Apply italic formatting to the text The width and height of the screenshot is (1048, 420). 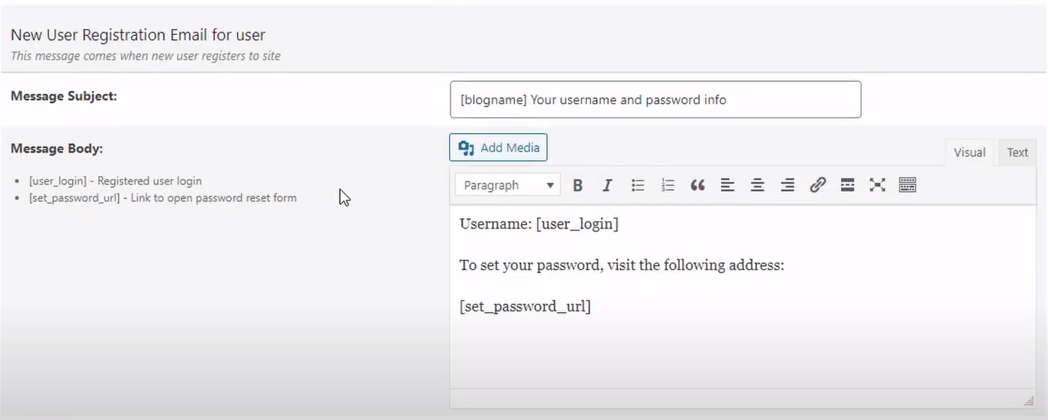[608, 185]
